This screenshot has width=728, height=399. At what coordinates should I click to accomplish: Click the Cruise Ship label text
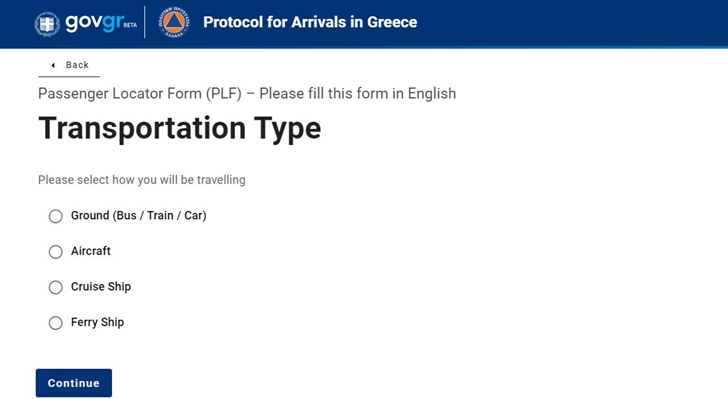(101, 287)
